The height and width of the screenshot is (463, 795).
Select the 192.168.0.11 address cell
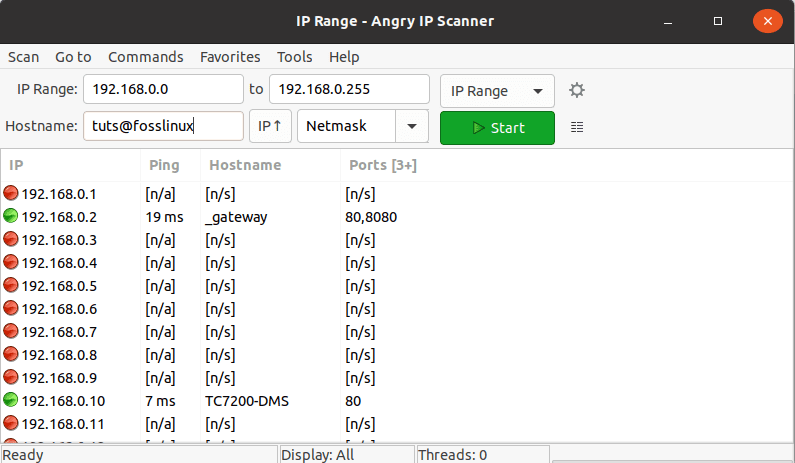click(x=63, y=424)
